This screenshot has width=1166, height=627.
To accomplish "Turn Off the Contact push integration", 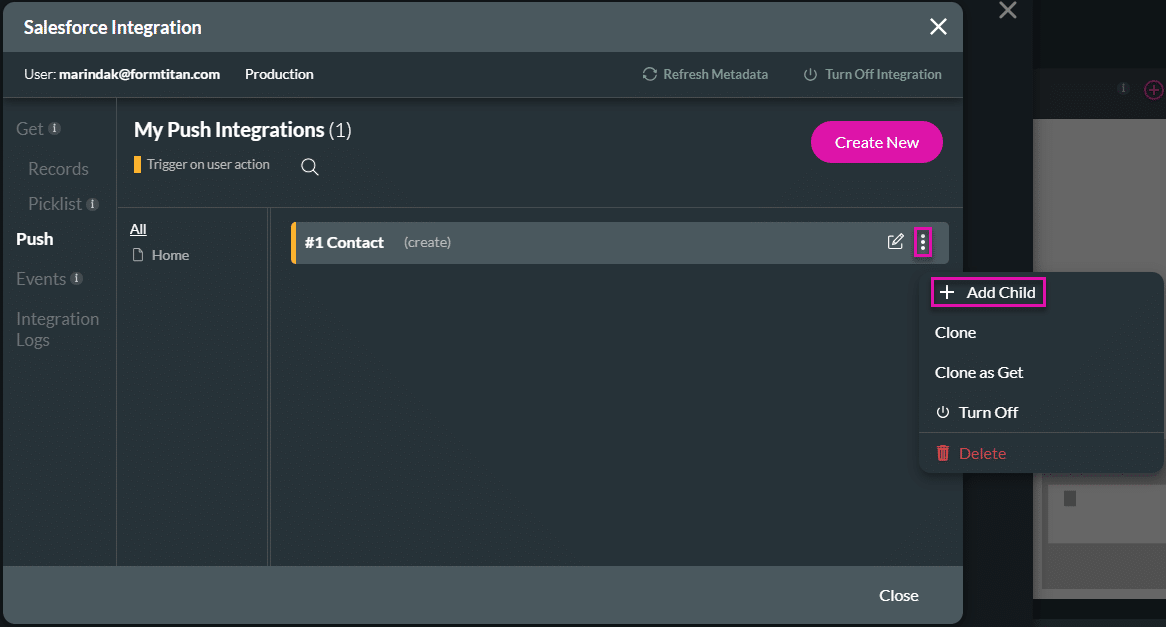I will click(x=977, y=412).
